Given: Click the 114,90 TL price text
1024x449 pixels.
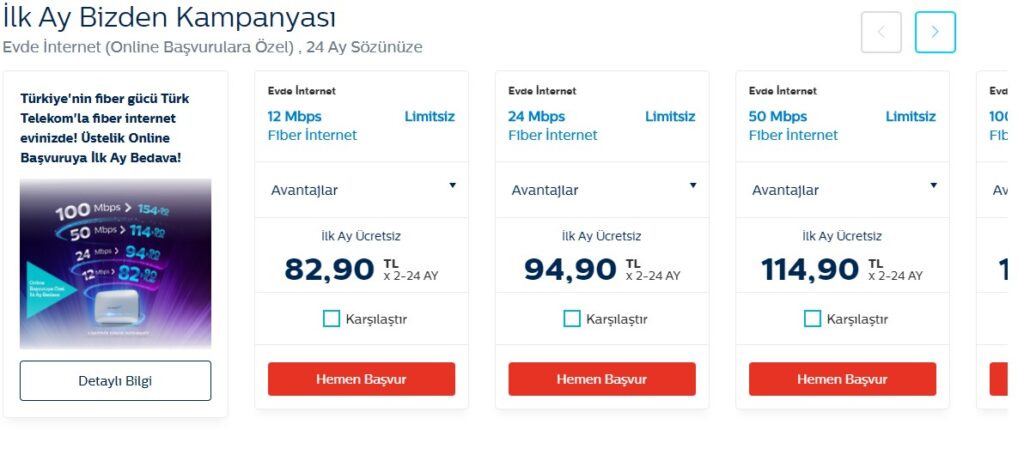Looking at the screenshot, I should tap(842, 270).
